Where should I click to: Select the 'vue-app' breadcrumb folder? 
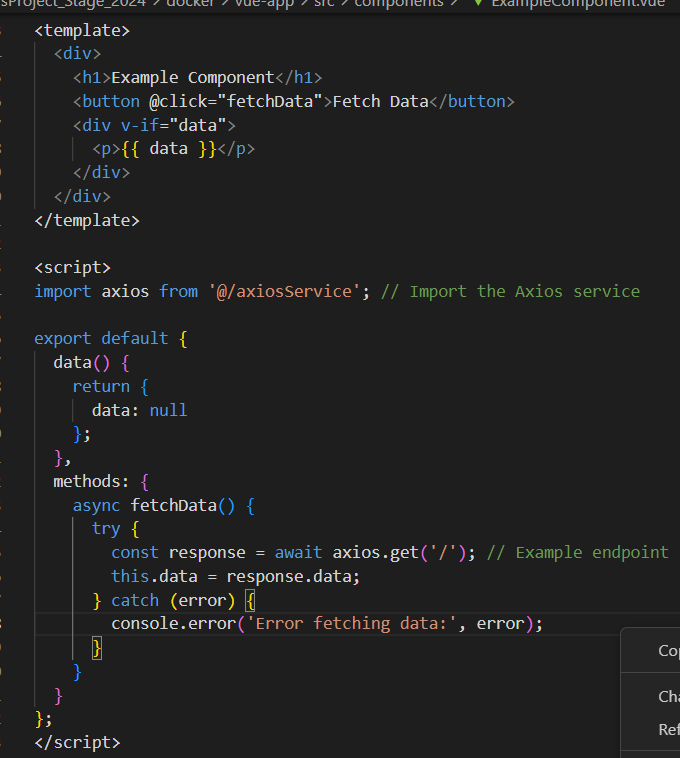[x=264, y=3]
